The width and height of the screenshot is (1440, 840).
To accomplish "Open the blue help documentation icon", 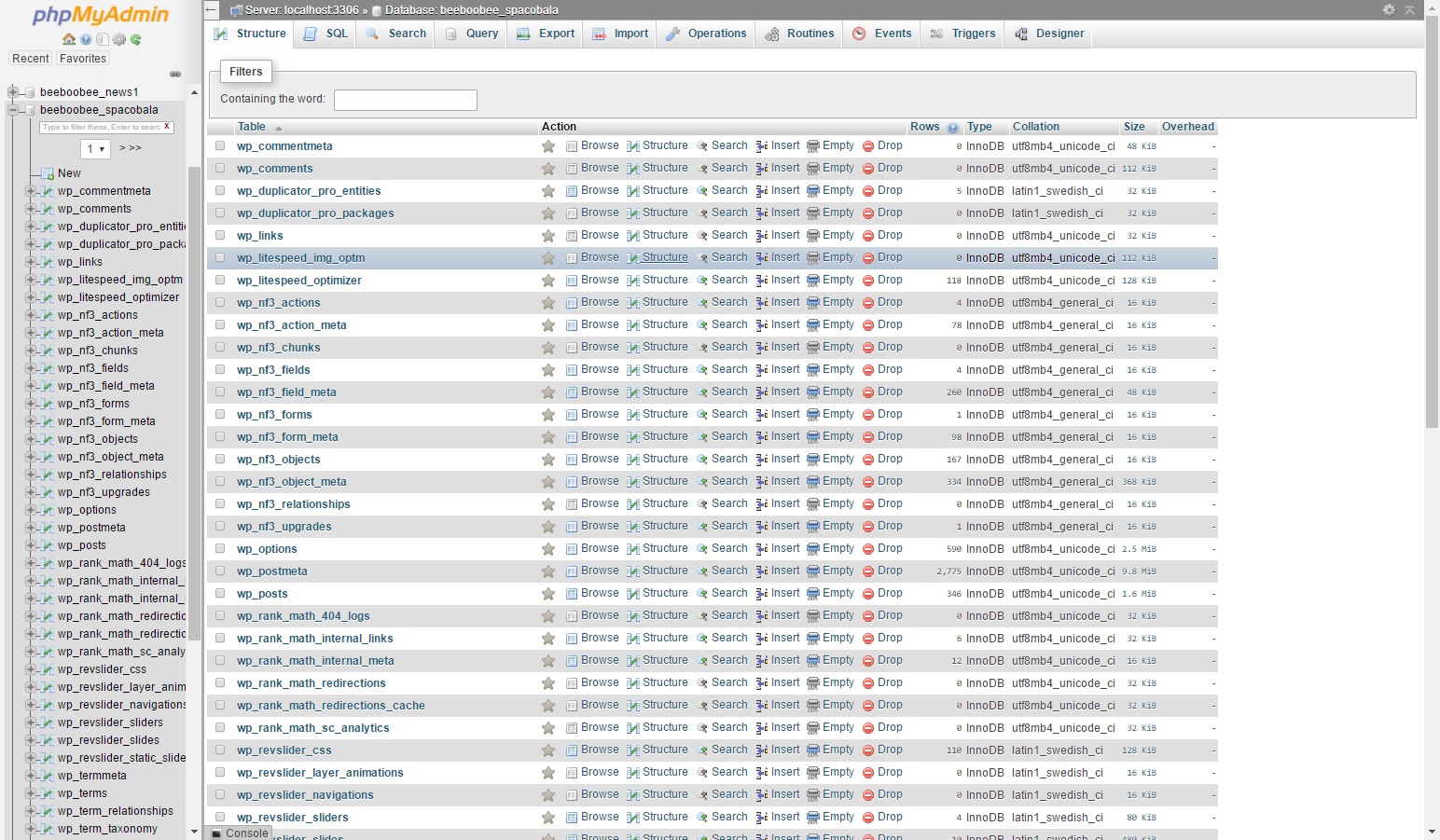I will tap(86, 39).
